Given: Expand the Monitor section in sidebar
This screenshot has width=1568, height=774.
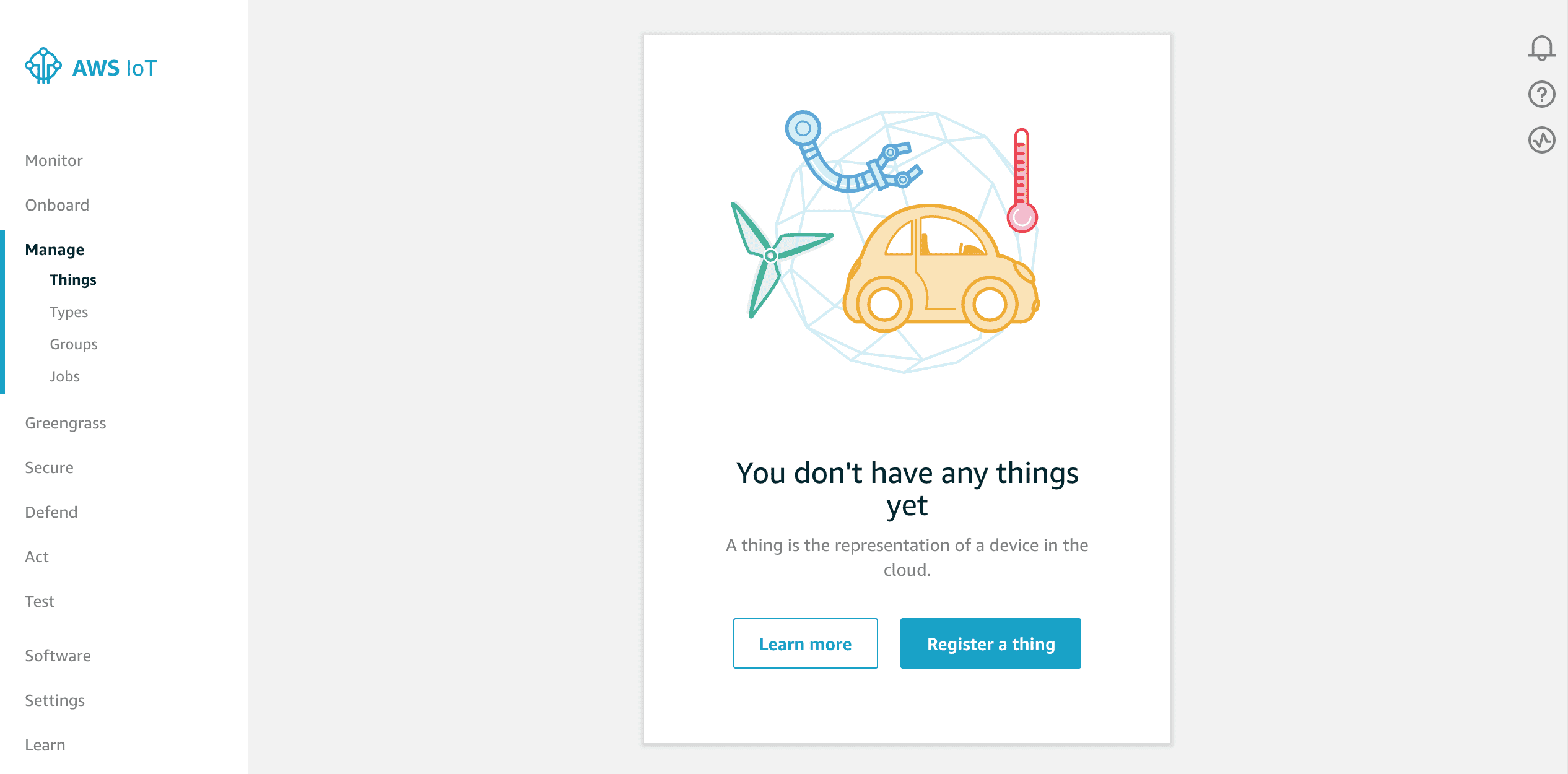Looking at the screenshot, I should [x=54, y=160].
